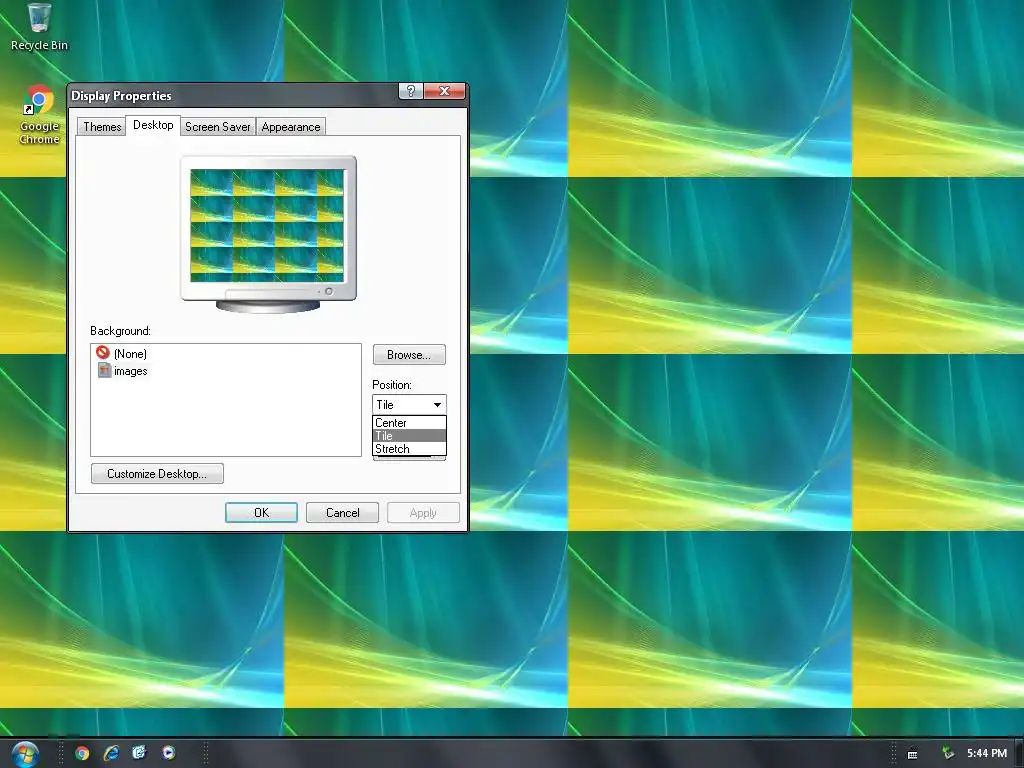The height and width of the screenshot is (768, 1024).
Task: Choose Stretch from the Position list
Action: click(x=409, y=449)
